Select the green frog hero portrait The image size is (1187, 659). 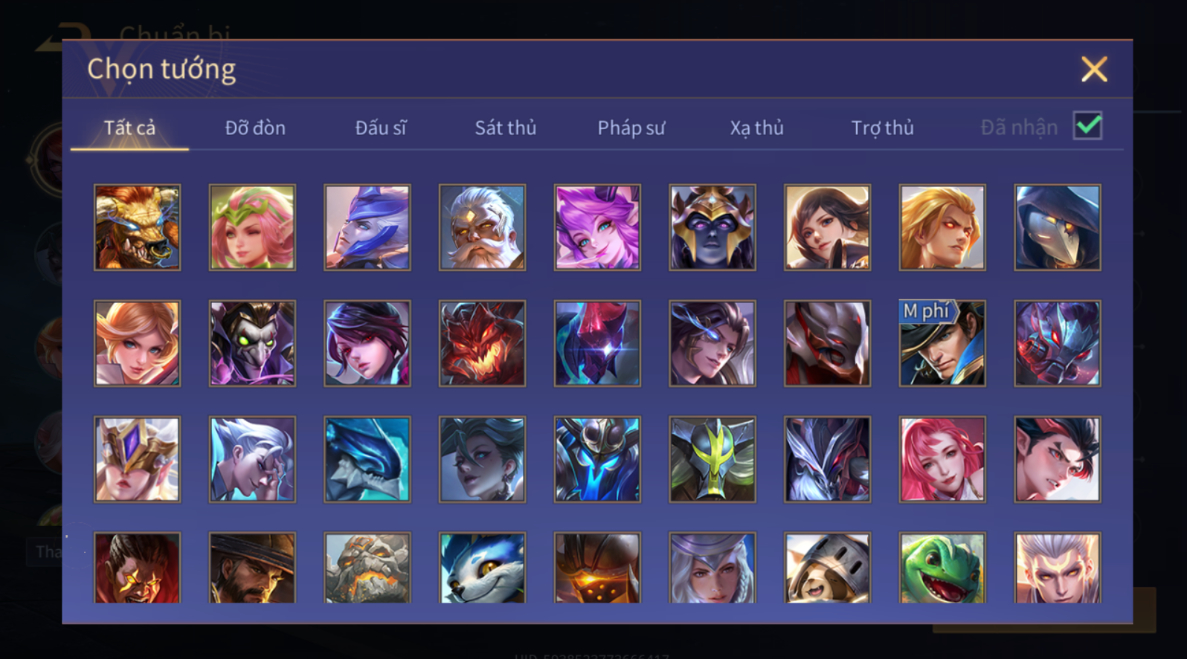(942, 567)
